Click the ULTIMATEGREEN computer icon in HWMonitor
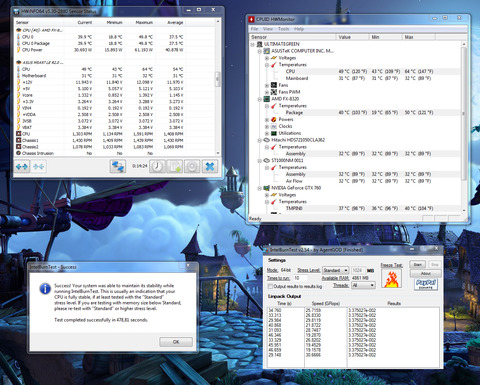This screenshot has height=385, width=480. point(260,44)
